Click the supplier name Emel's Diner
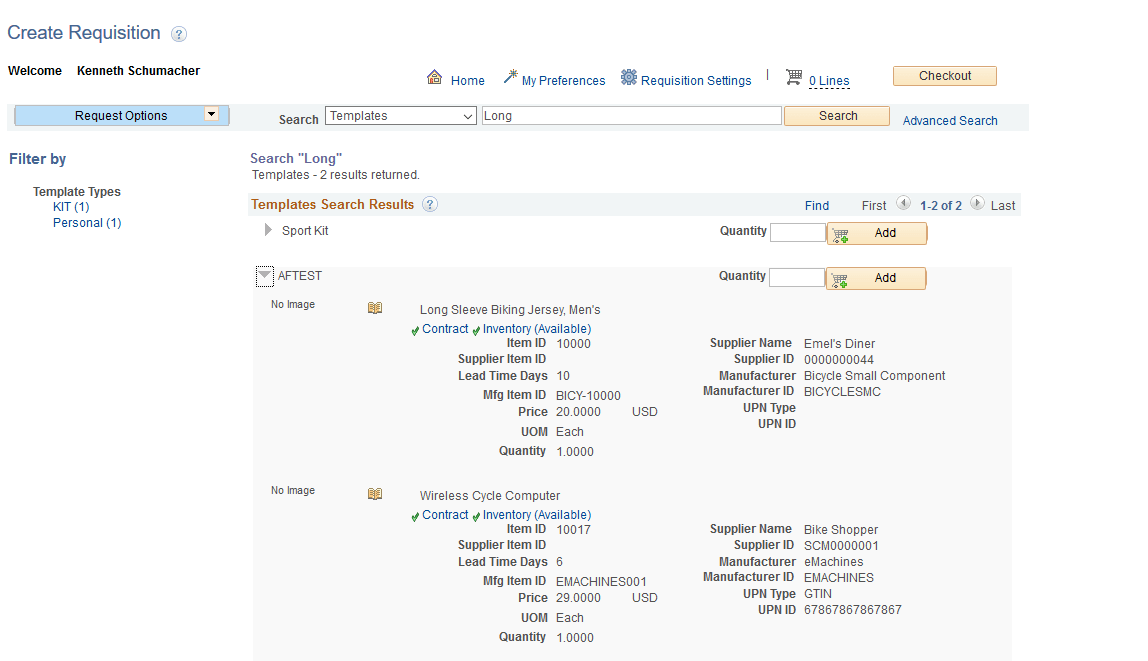1148x661 pixels. [x=839, y=343]
